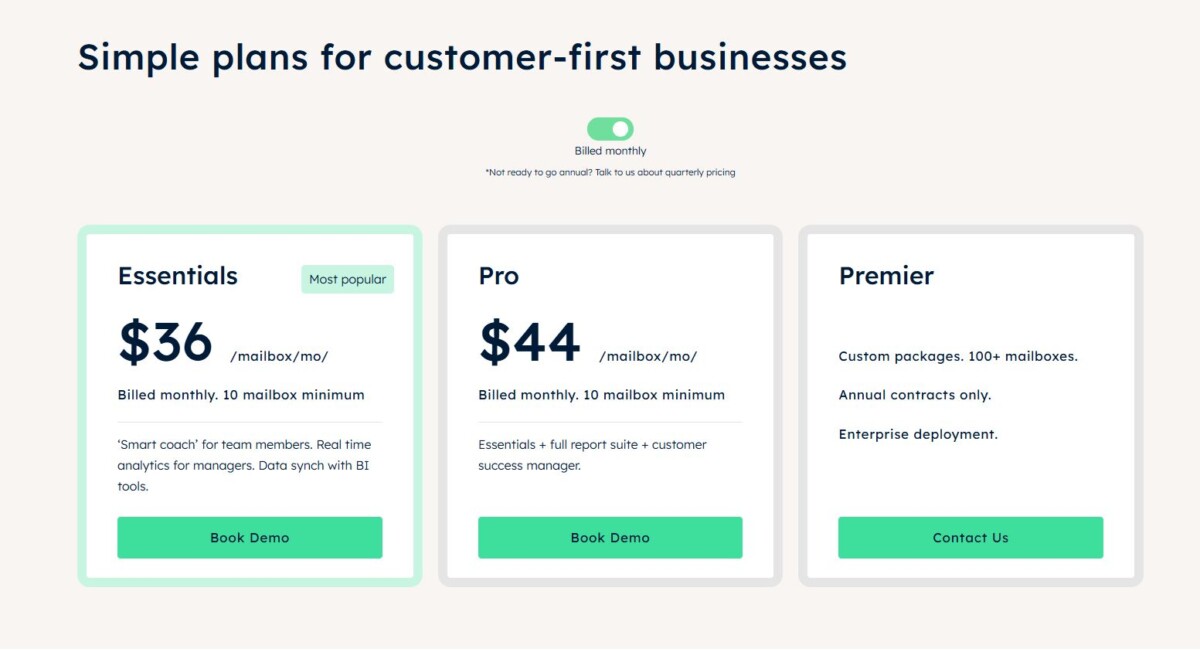Click the $44 price in Pro
1200x669 pixels.
(x=530, y=342)
